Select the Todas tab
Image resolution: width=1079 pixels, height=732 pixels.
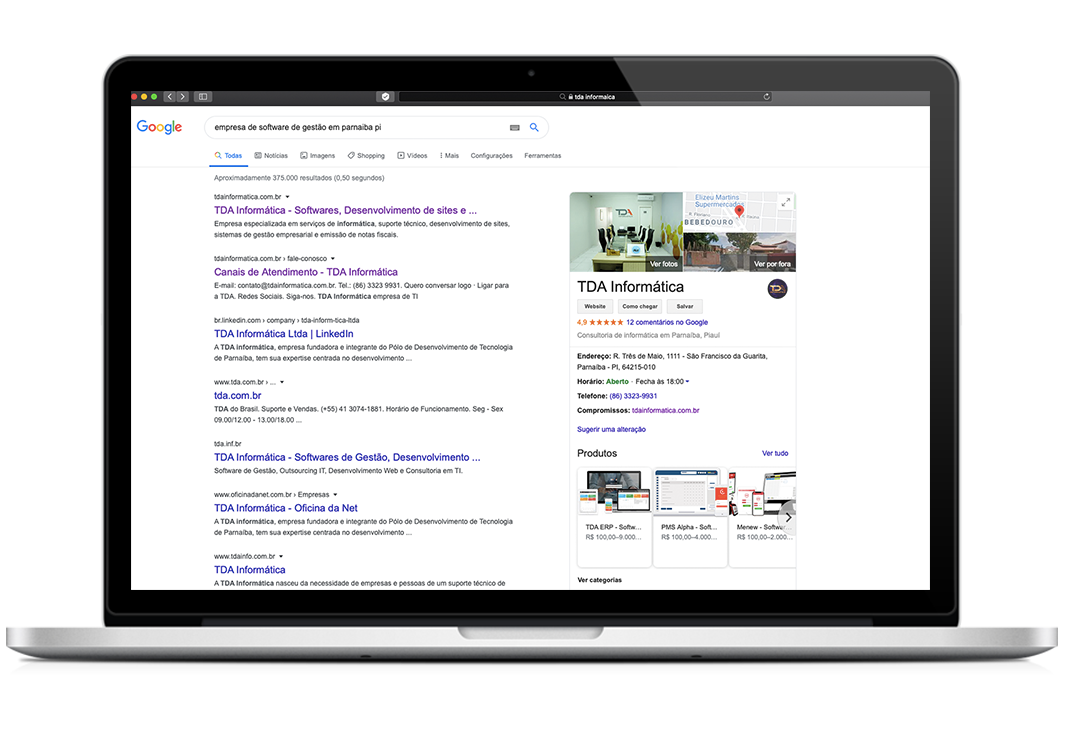[228, 155]
